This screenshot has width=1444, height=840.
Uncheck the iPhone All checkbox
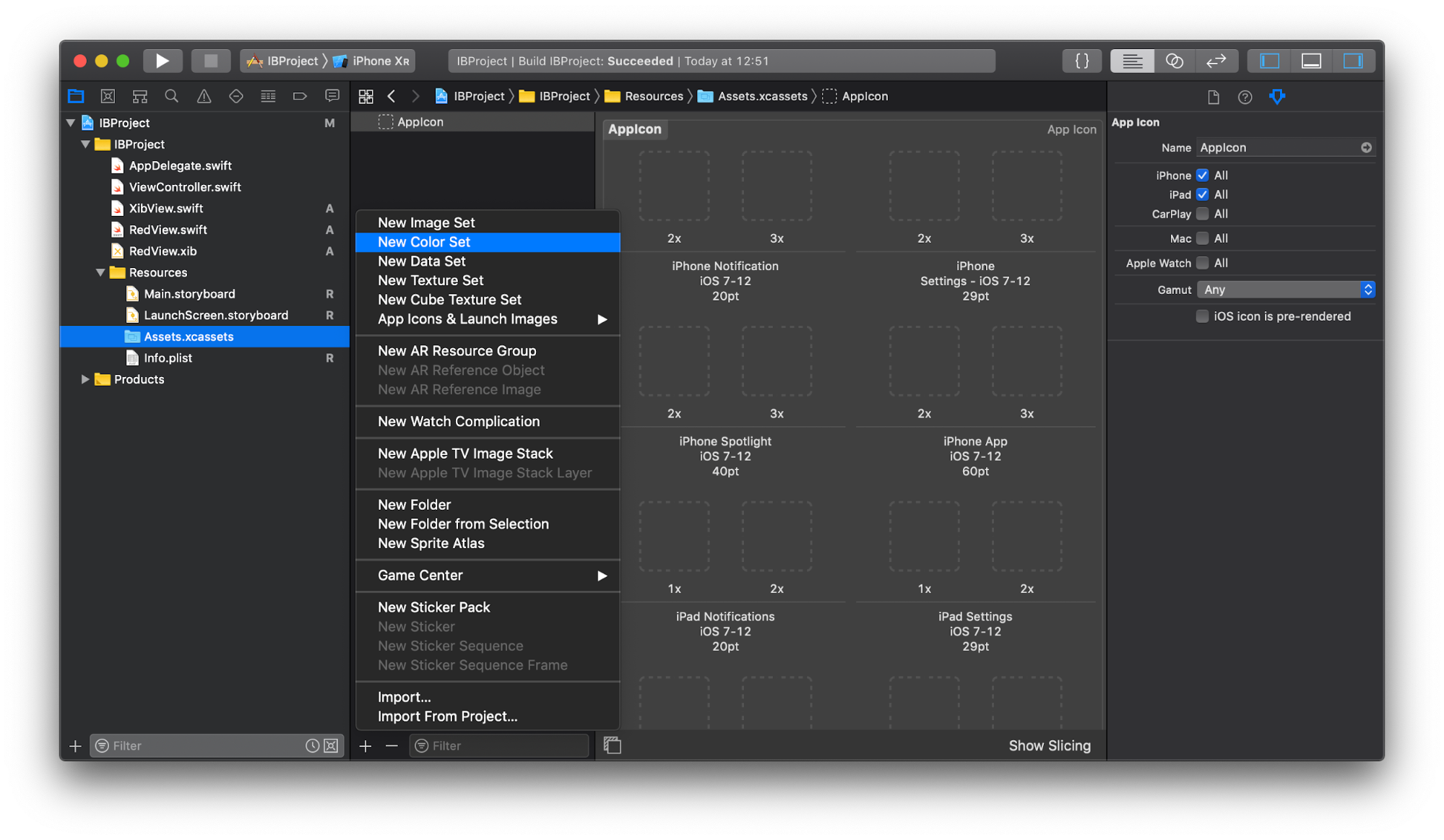pos(1202,176)
